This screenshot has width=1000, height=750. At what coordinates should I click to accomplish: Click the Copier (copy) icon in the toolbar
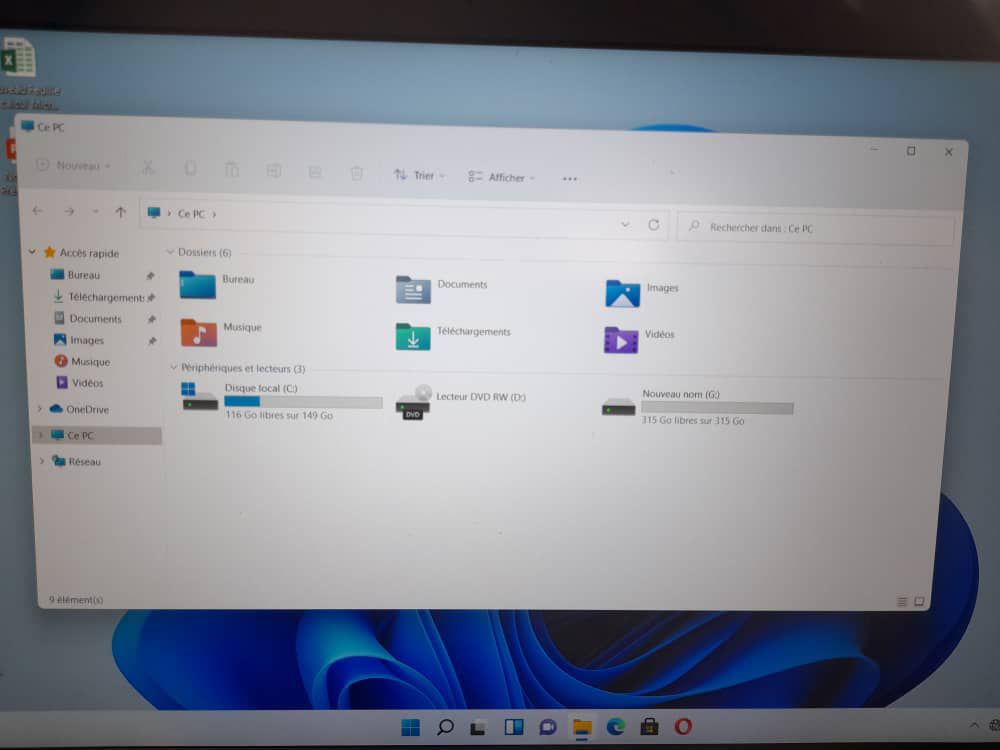[x=190, y=171]
